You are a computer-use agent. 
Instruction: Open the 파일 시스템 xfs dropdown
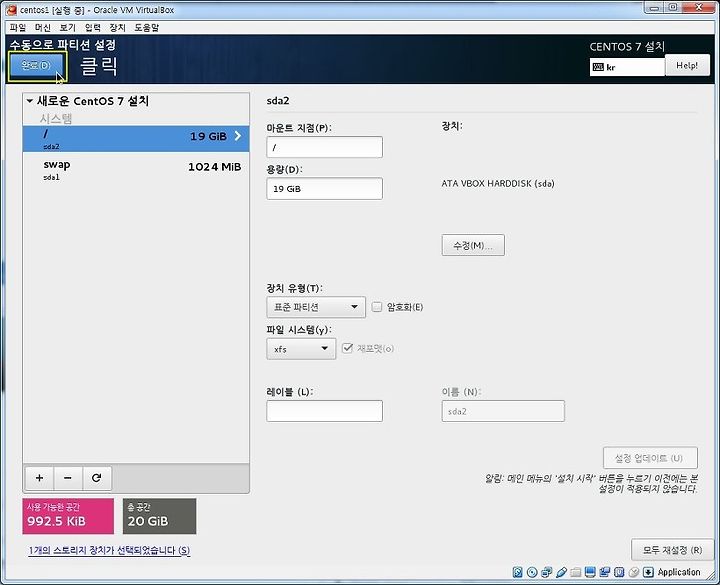pos(301,349)
